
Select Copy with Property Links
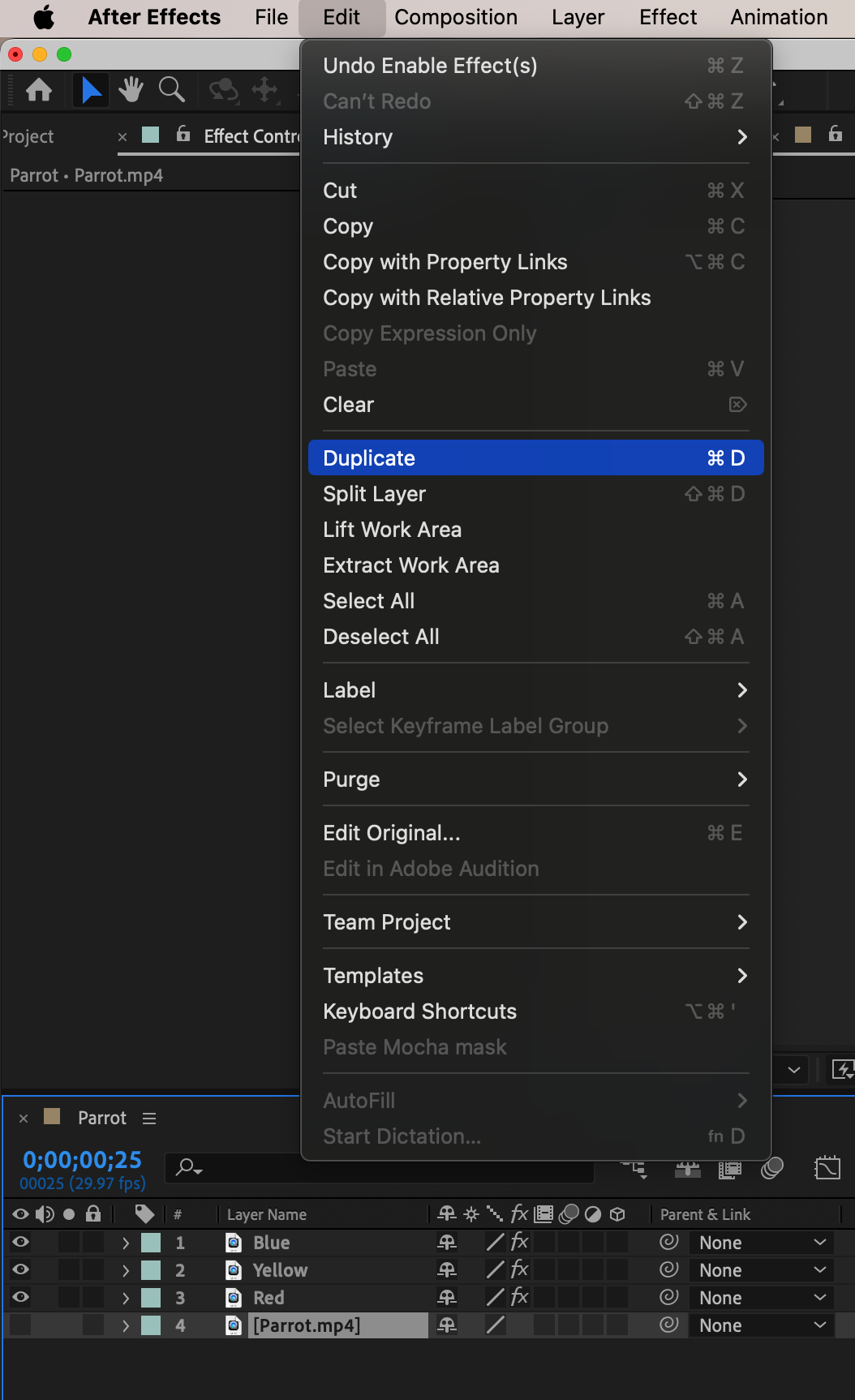coord(535,262)
